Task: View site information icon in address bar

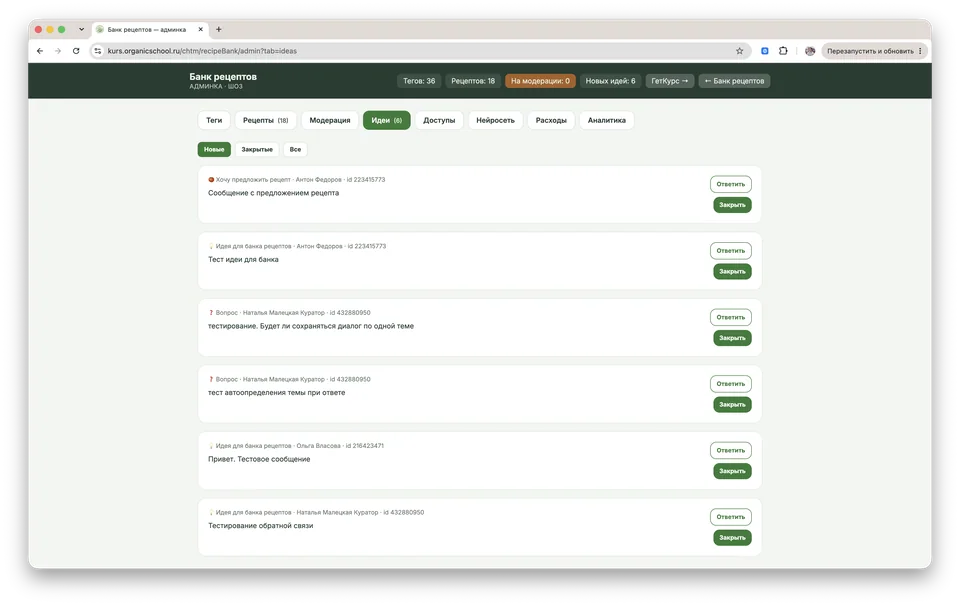Action: tap(98, 51)
